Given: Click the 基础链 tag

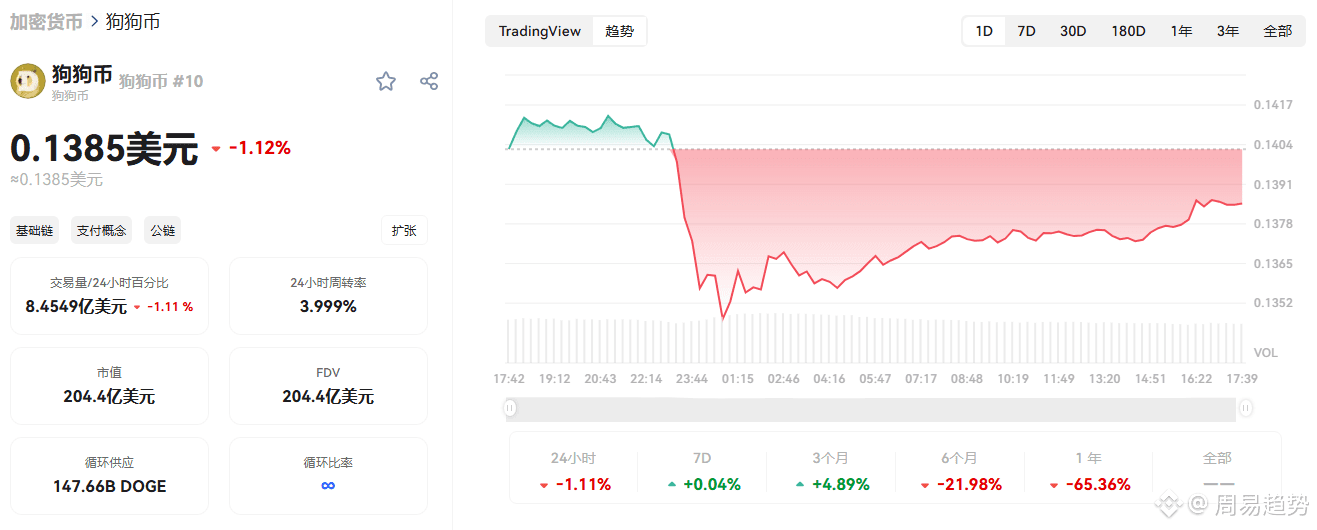Looking at the screenshot, I should 35,231.
